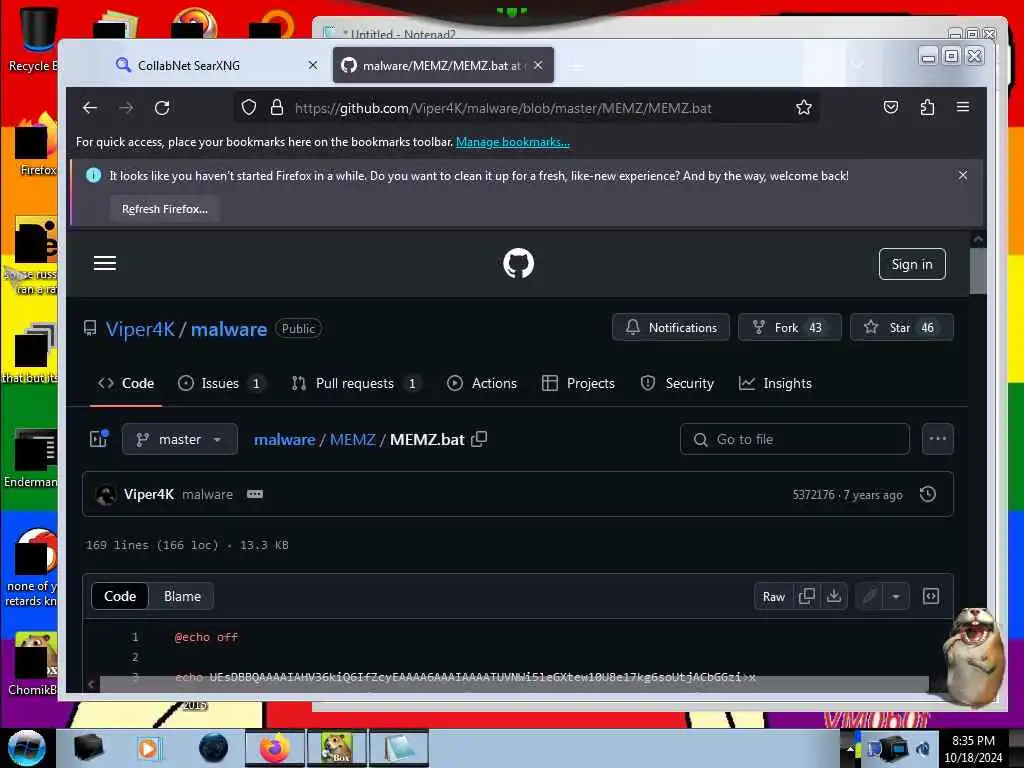
Task: Open the malware breadcrumb link
Action: (285, 440)
